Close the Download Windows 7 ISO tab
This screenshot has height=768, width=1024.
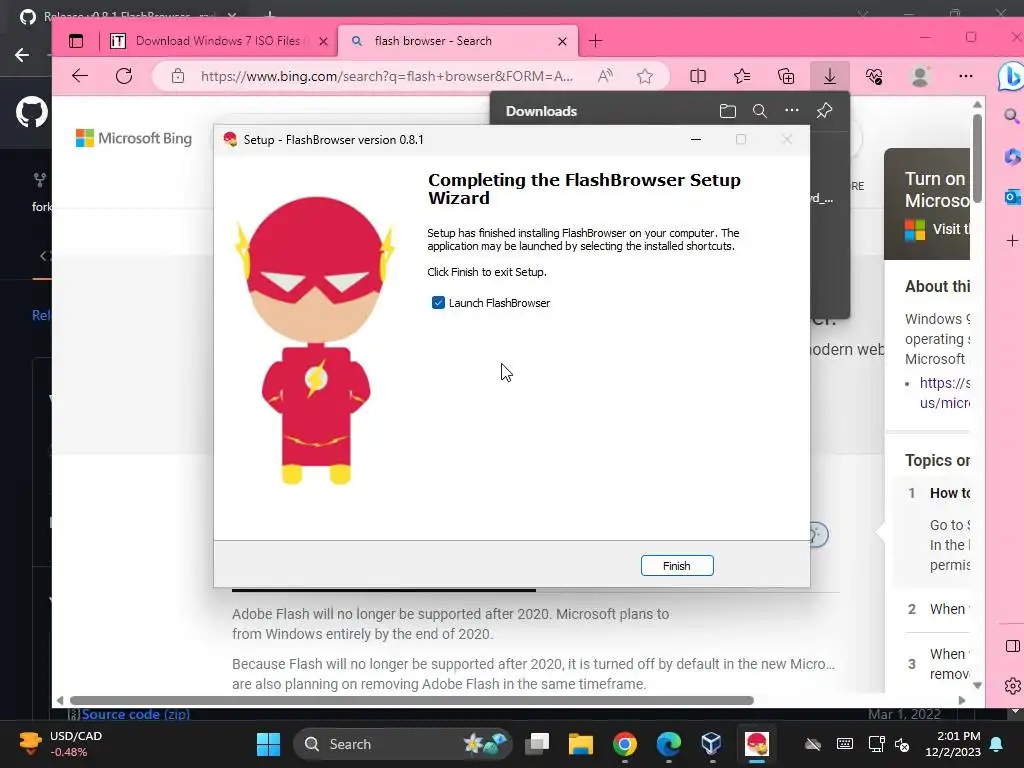[323, 41]
